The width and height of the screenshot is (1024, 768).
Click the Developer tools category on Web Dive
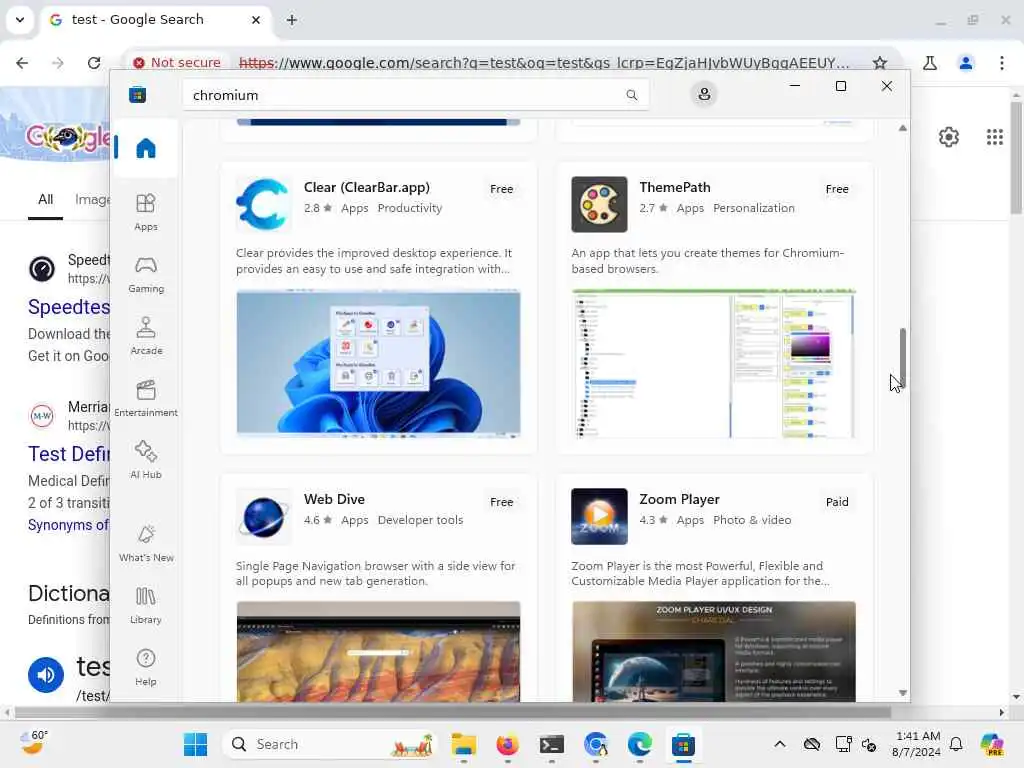pos(420,520)
